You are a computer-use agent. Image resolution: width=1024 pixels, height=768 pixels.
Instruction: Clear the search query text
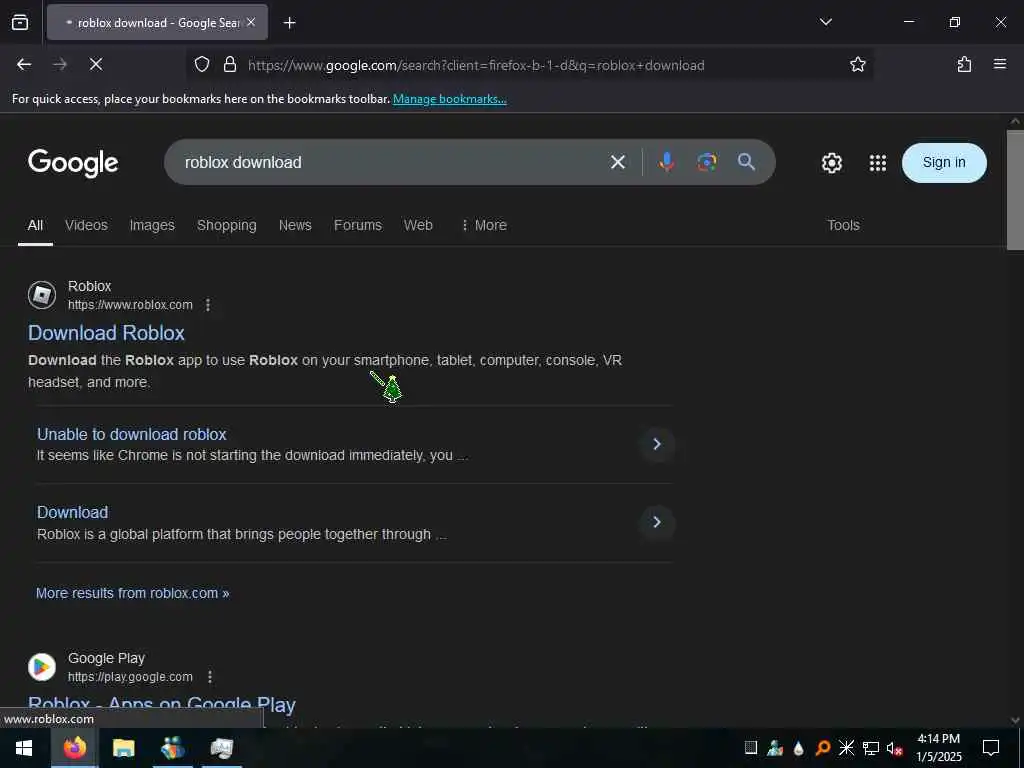pyautogui.click(x=618, y=162)
